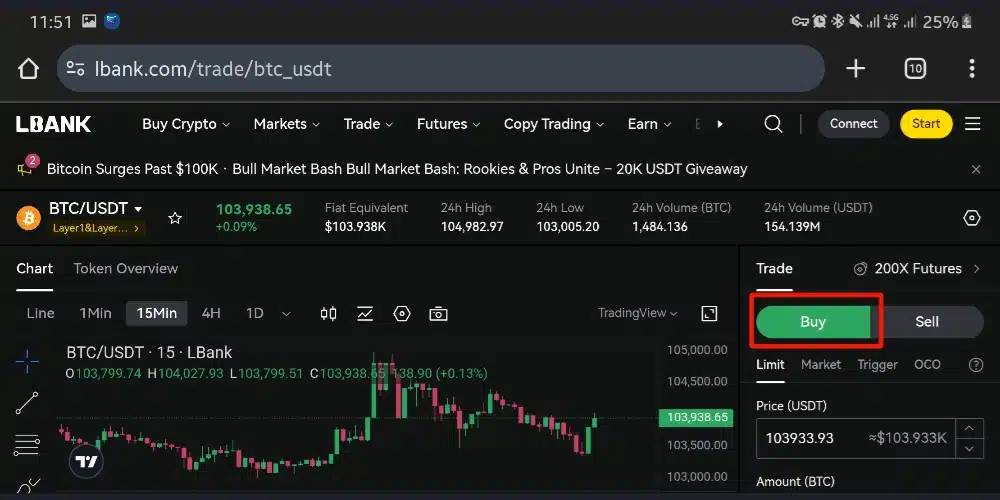Click the browser home icon

point(28,69)
